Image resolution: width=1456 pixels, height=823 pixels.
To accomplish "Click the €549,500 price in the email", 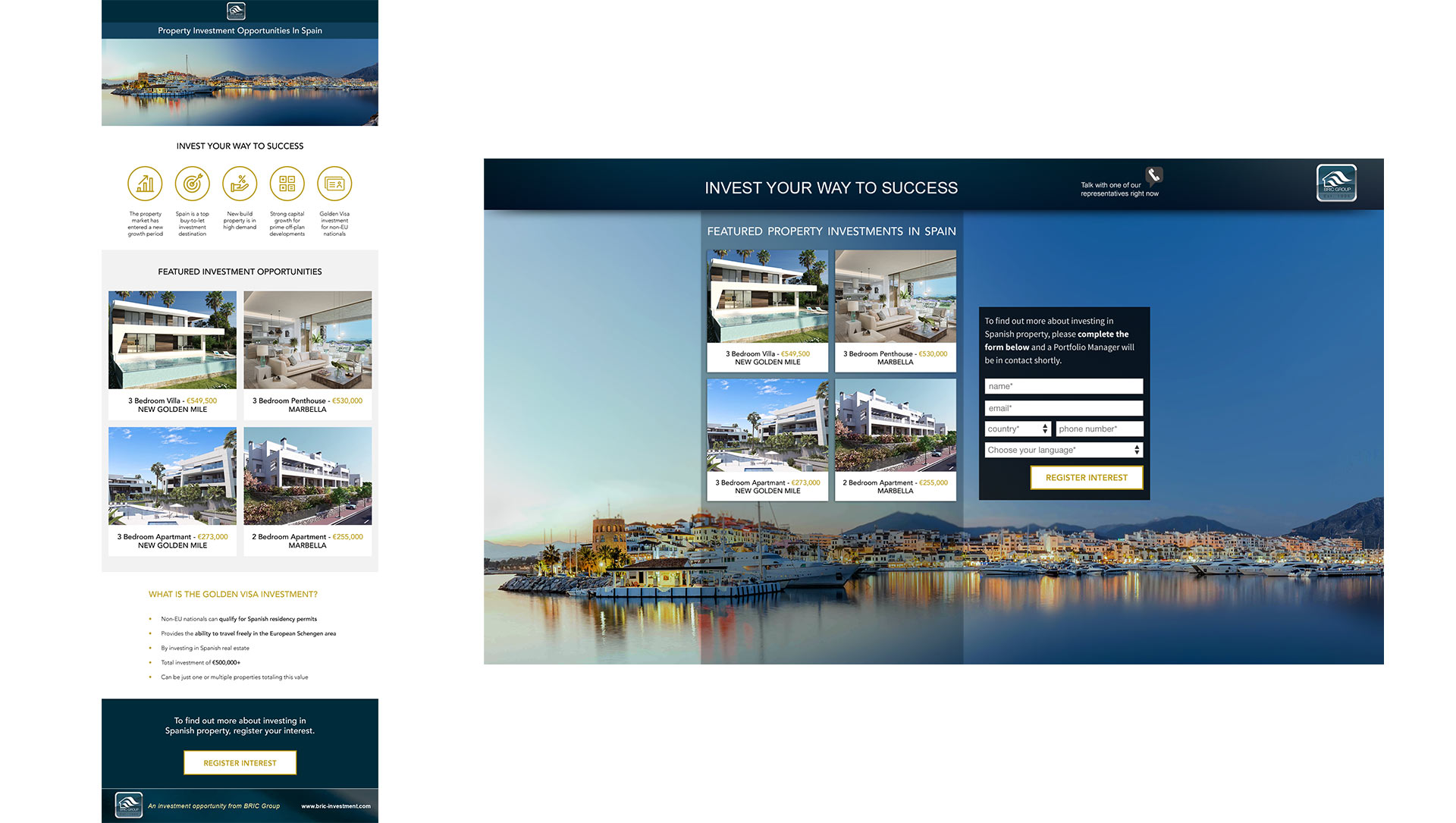I will (x=202, y=401).
